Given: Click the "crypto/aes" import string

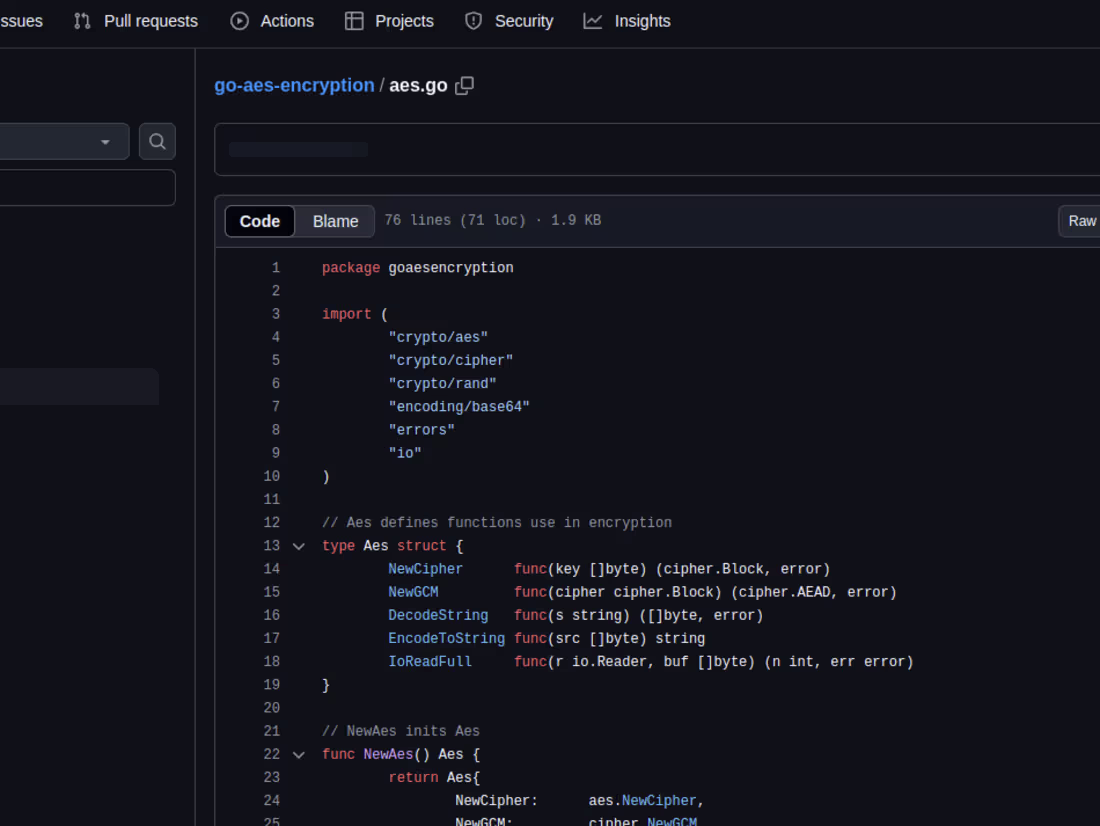Looking at the screenshot, I should tap(438, 338).
